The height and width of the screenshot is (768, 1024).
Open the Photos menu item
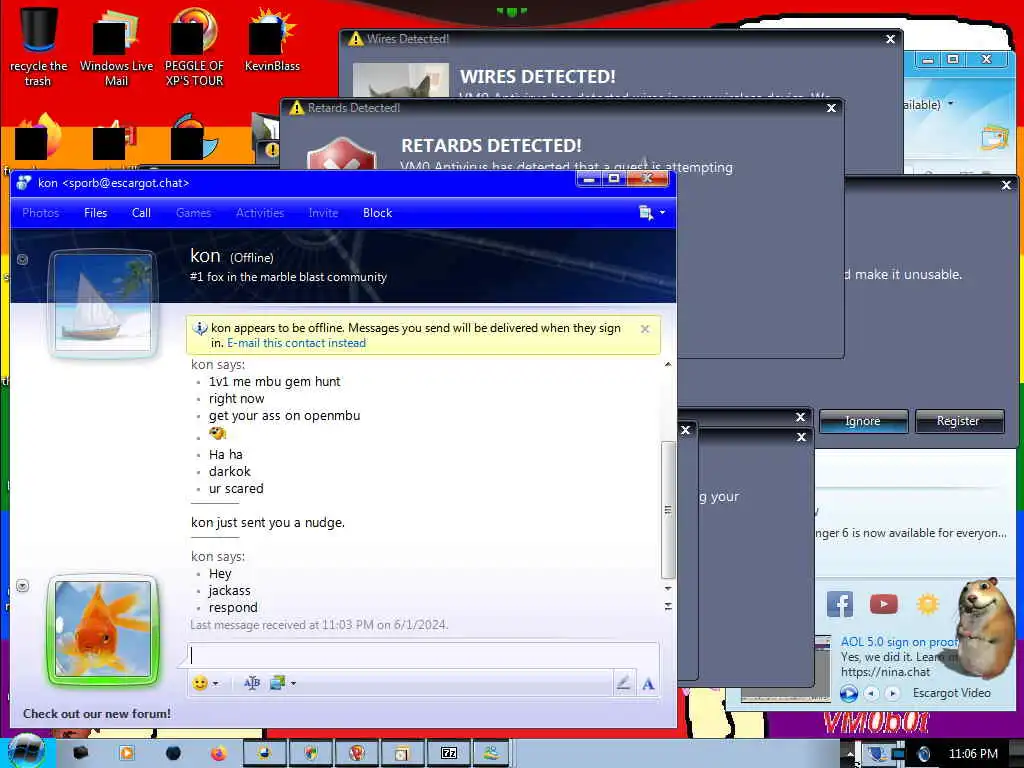tap(40, 213)
